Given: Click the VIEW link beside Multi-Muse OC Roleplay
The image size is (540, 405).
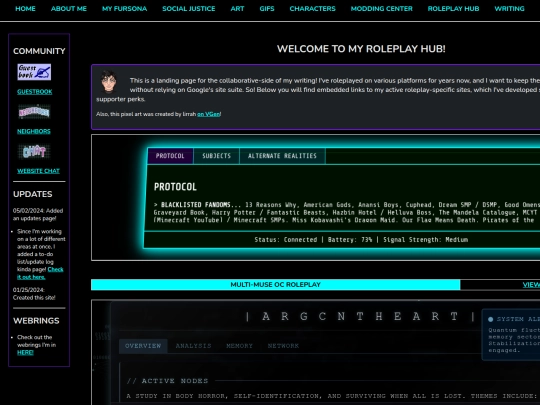Looking at the screenshot, I should point(531,284).
